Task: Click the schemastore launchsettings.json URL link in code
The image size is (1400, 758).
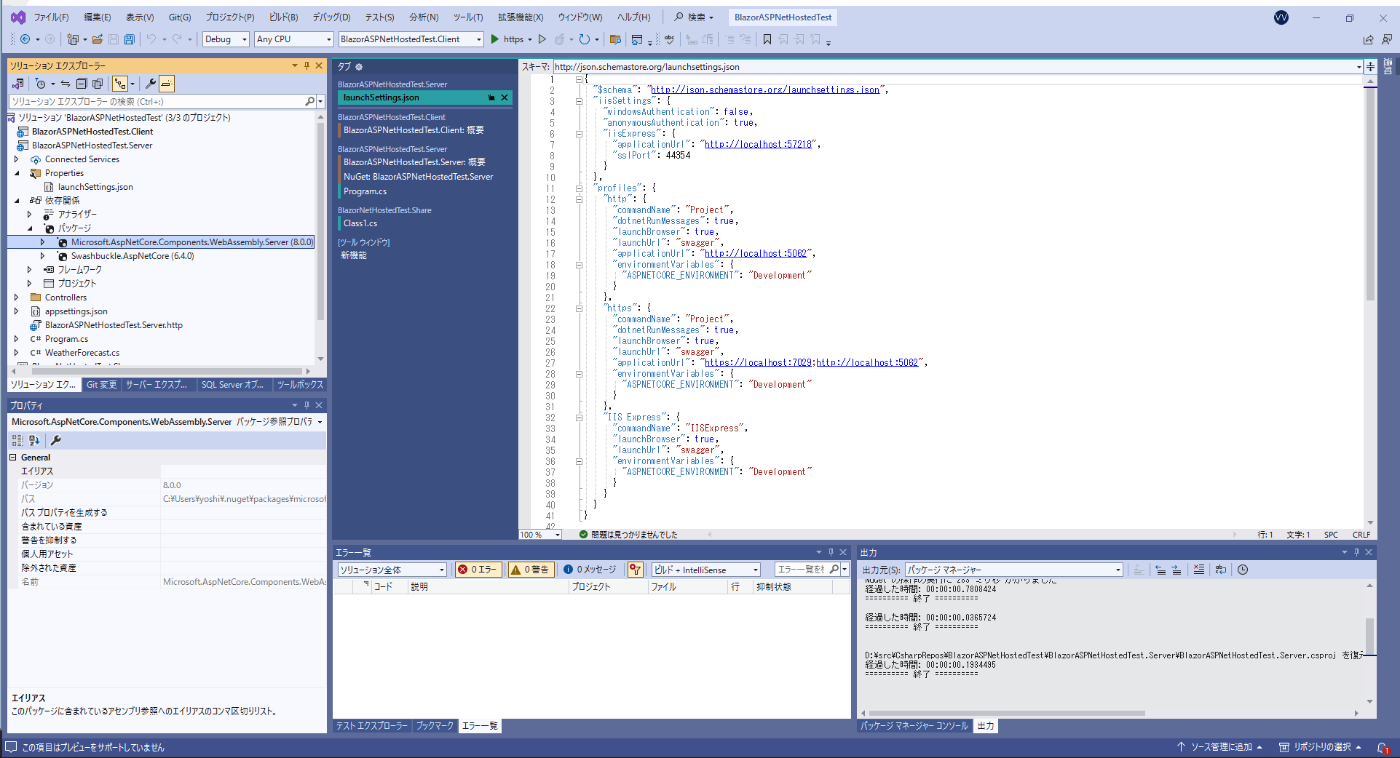Action: (x=764, y=89)
